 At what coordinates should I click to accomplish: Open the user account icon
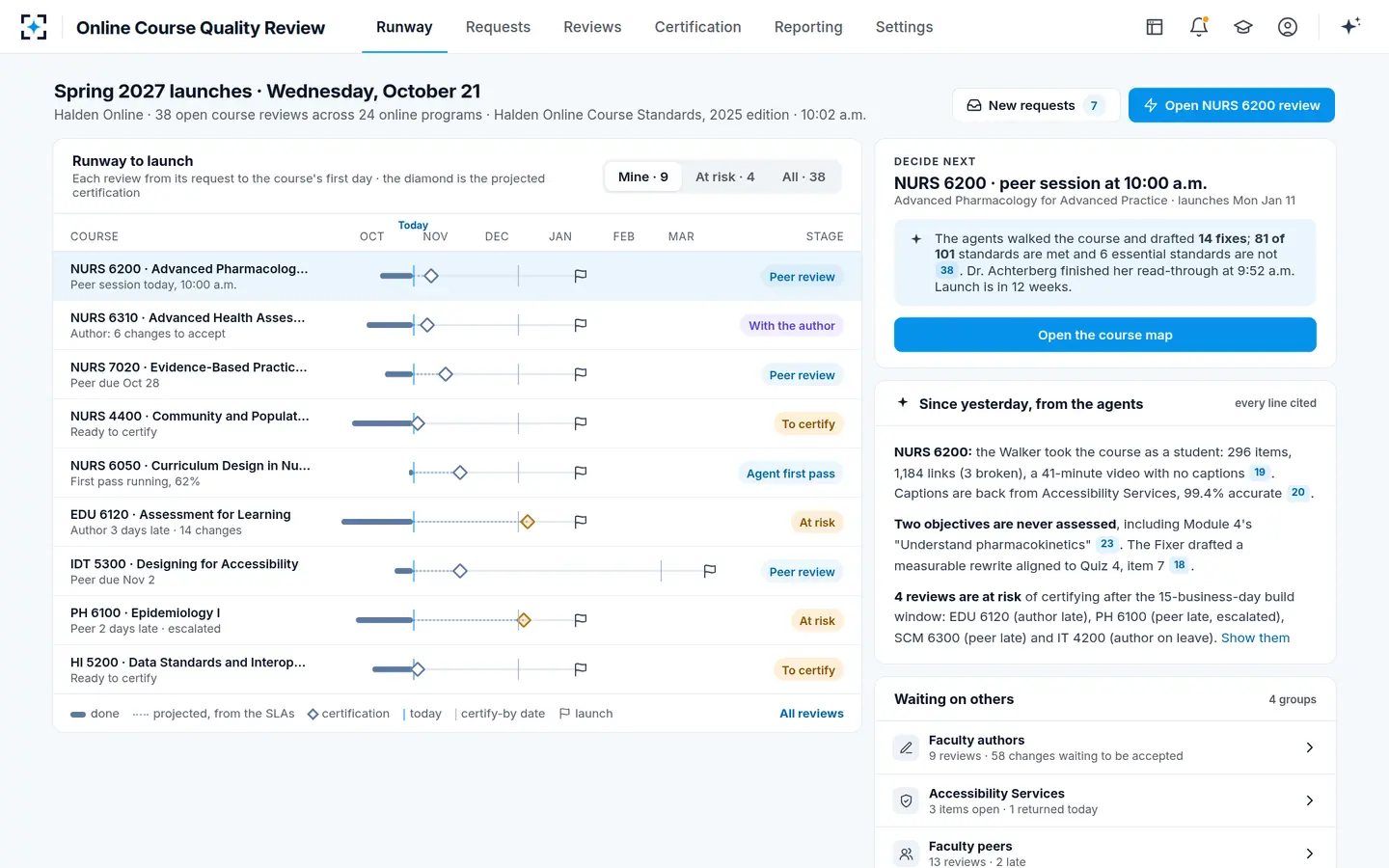(x=1288, y=27)
